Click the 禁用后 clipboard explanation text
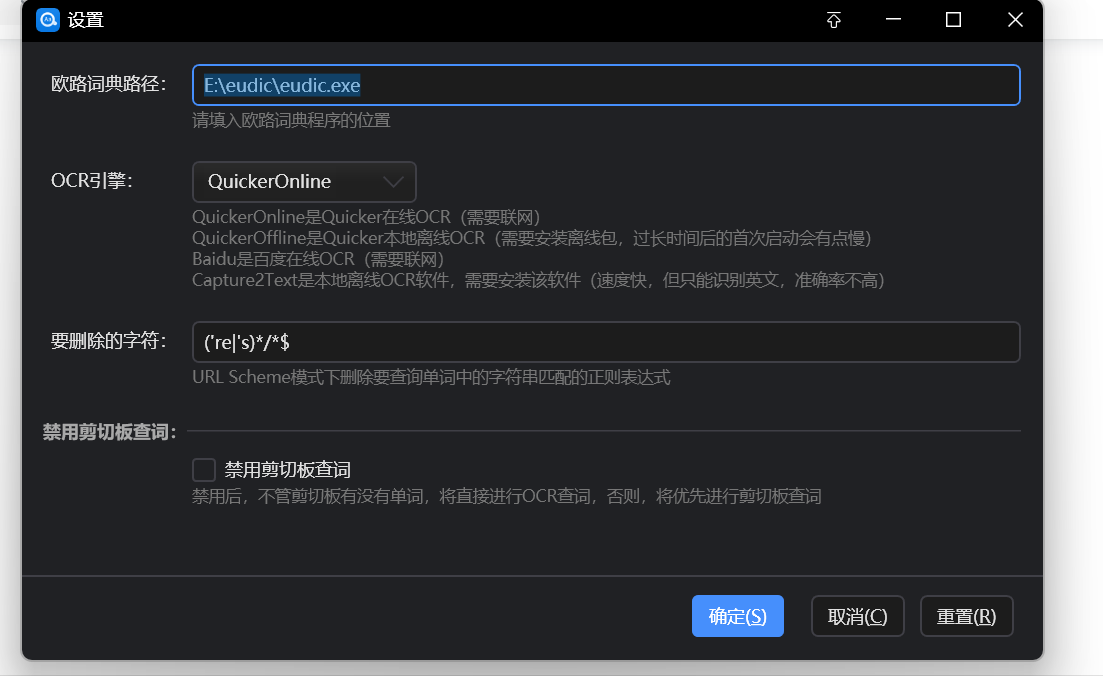 click(x=506, y=497)
